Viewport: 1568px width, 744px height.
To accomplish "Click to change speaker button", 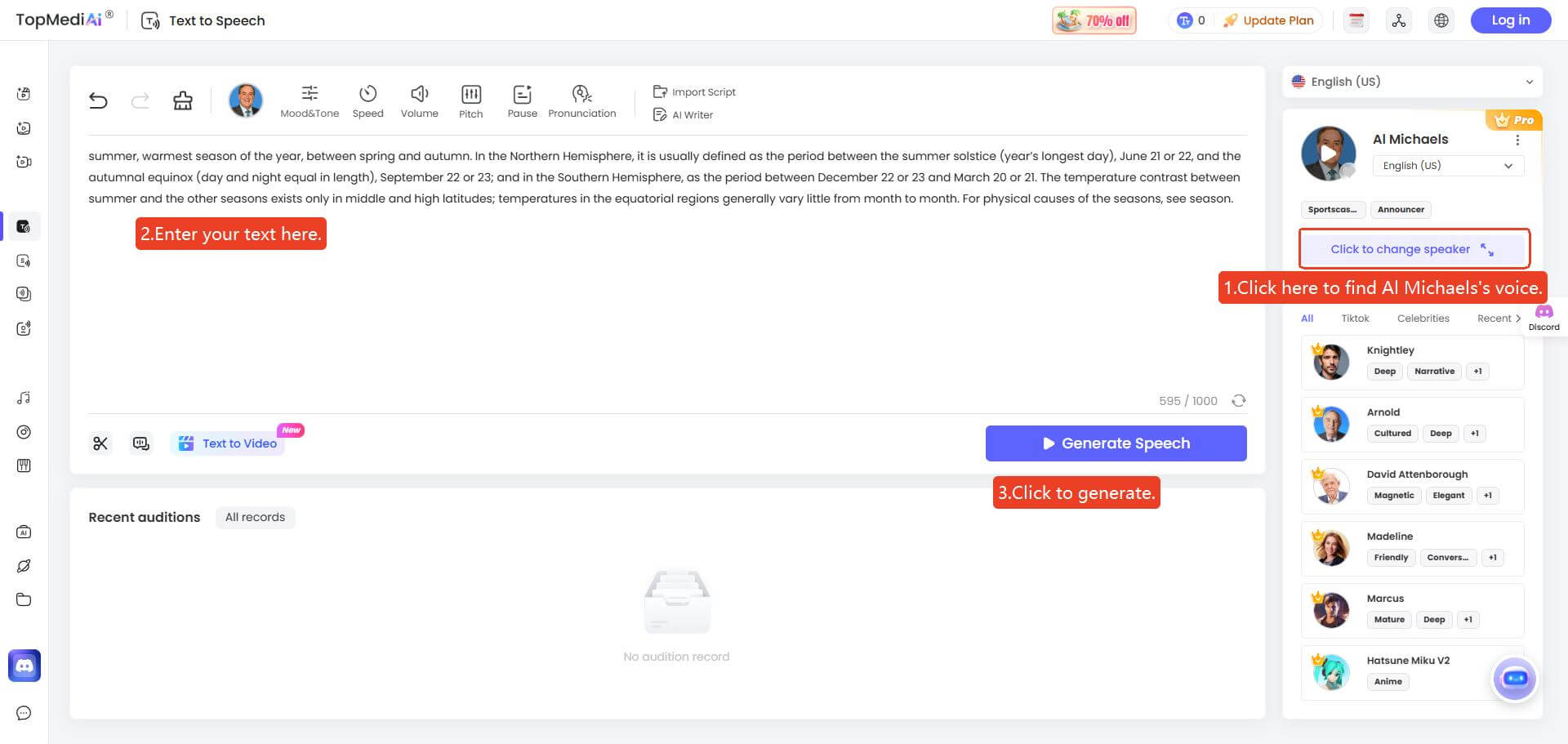I will point(1414,249).
